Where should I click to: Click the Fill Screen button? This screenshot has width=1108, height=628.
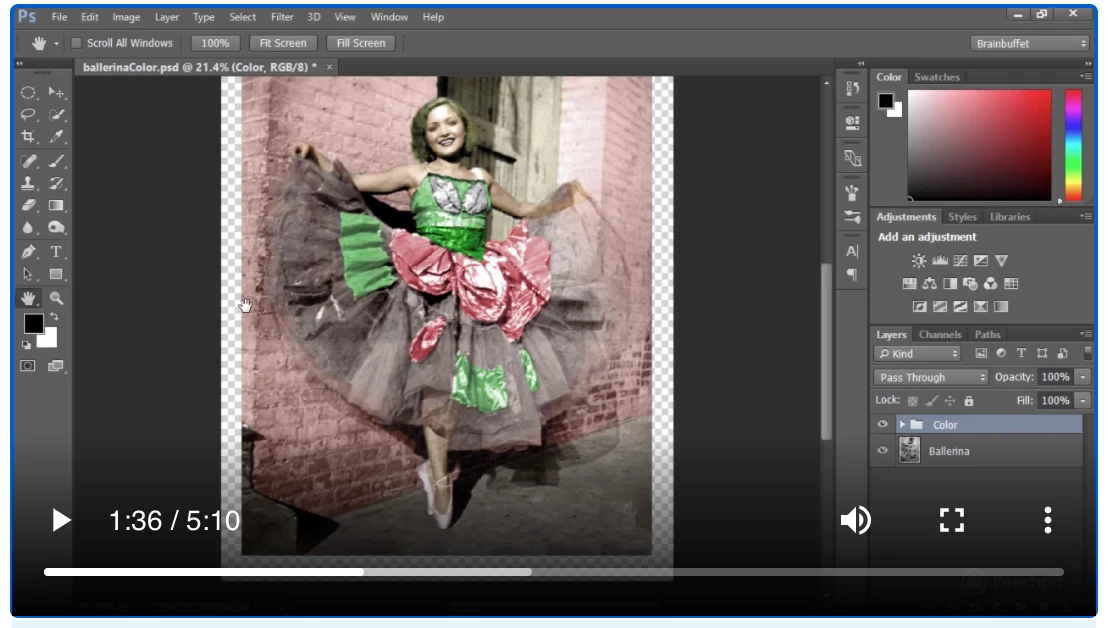click(x=360, y=43)
